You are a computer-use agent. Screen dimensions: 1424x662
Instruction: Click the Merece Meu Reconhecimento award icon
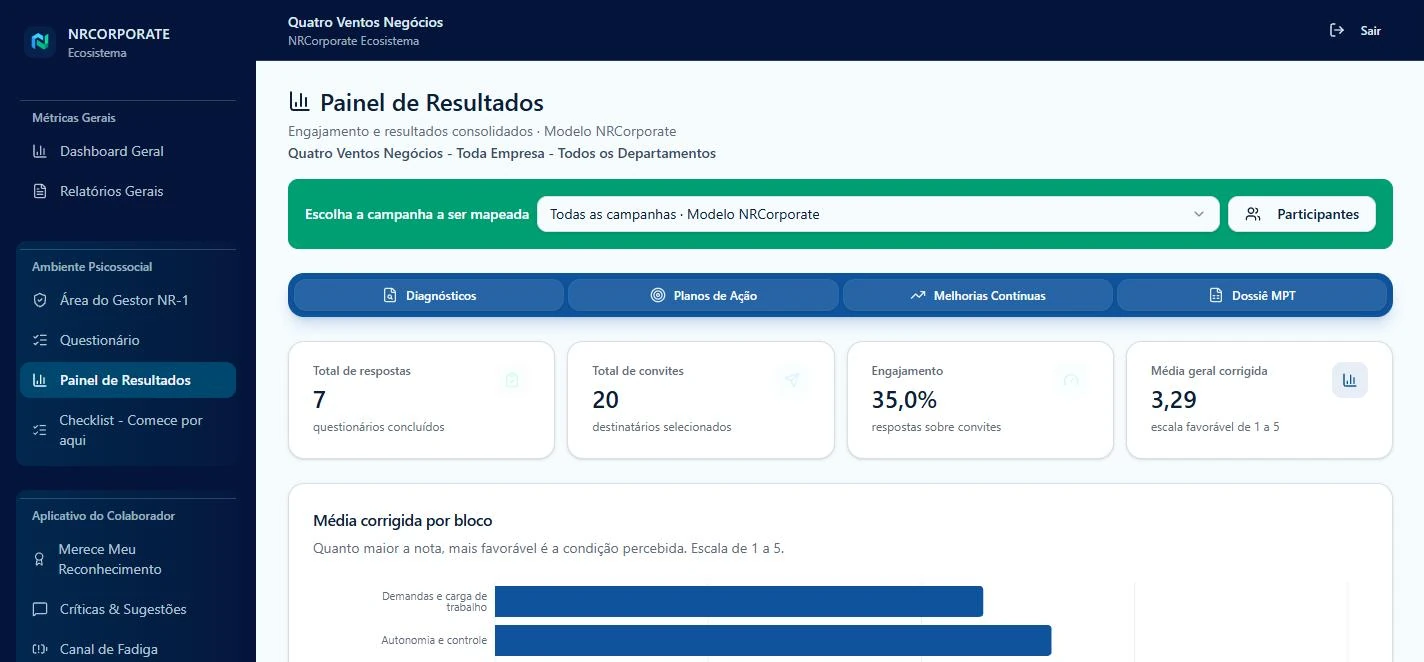point(40,559)
